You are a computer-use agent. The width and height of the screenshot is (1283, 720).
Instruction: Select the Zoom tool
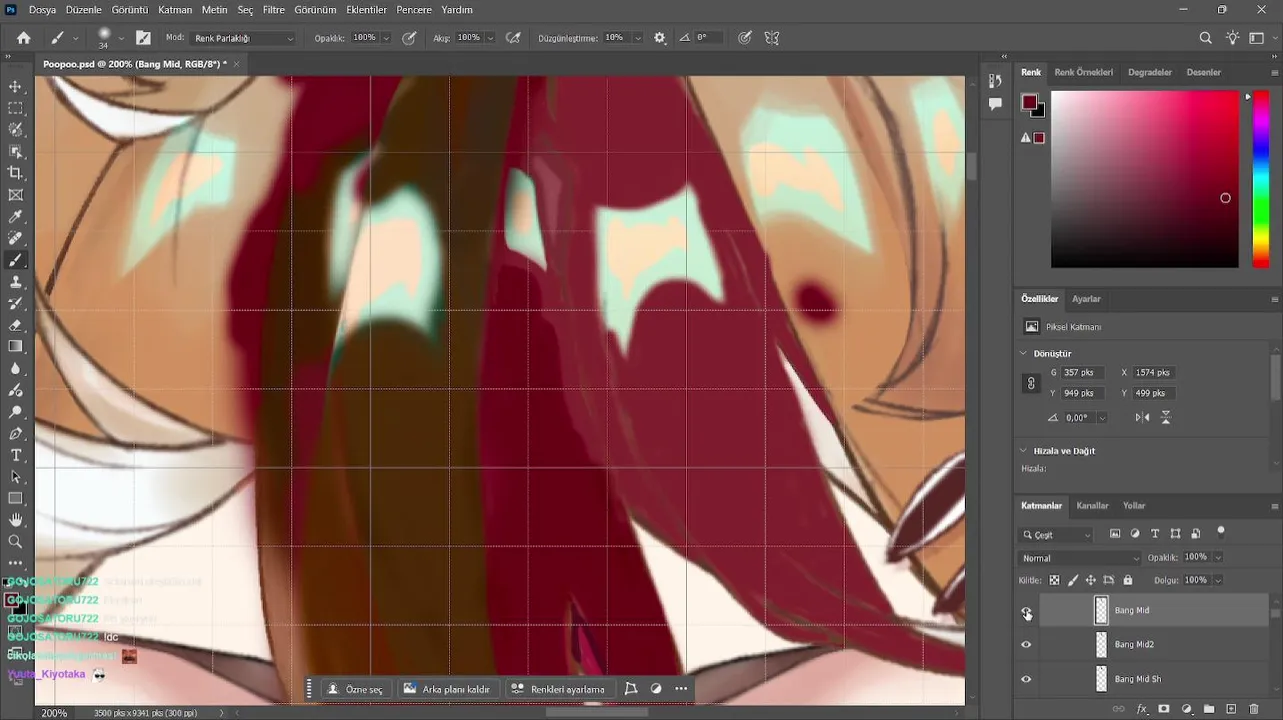(16, 542)
